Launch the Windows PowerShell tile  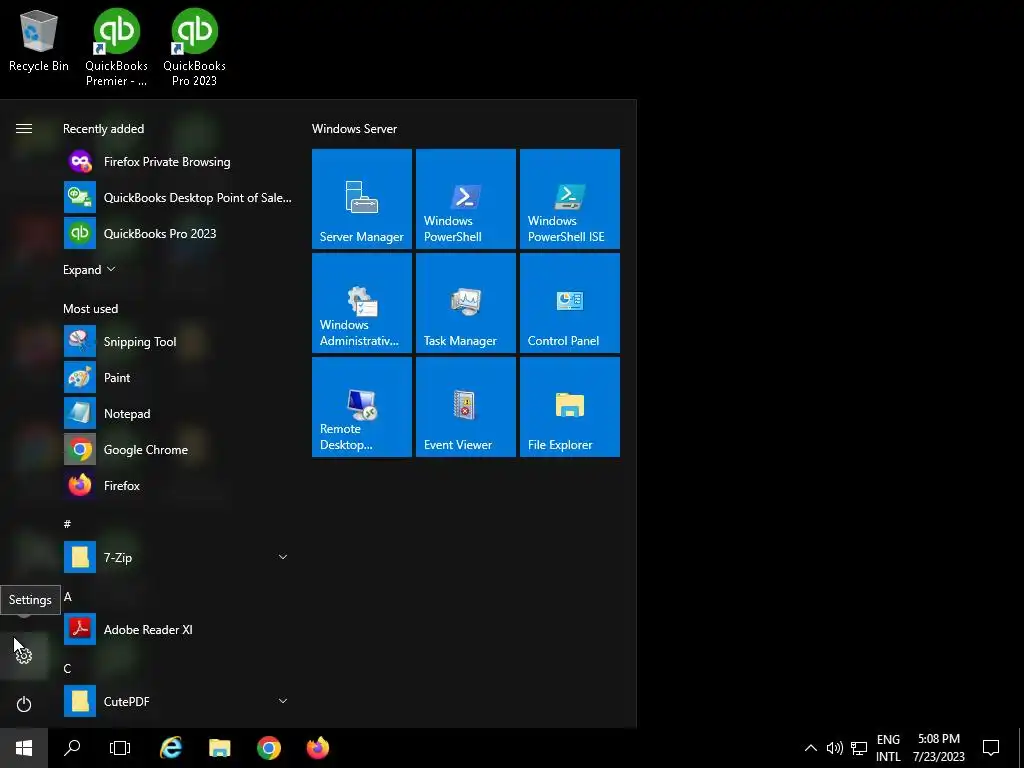click(466, 199)
